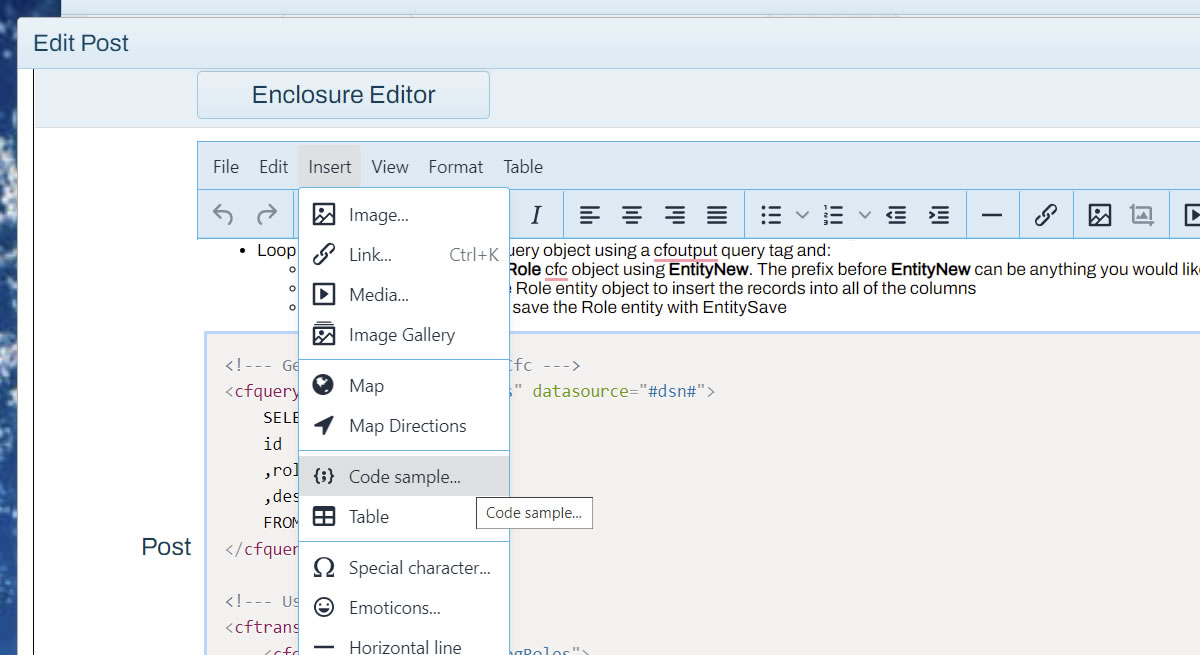Choose Emoticons... menu entry

[404, 608]
